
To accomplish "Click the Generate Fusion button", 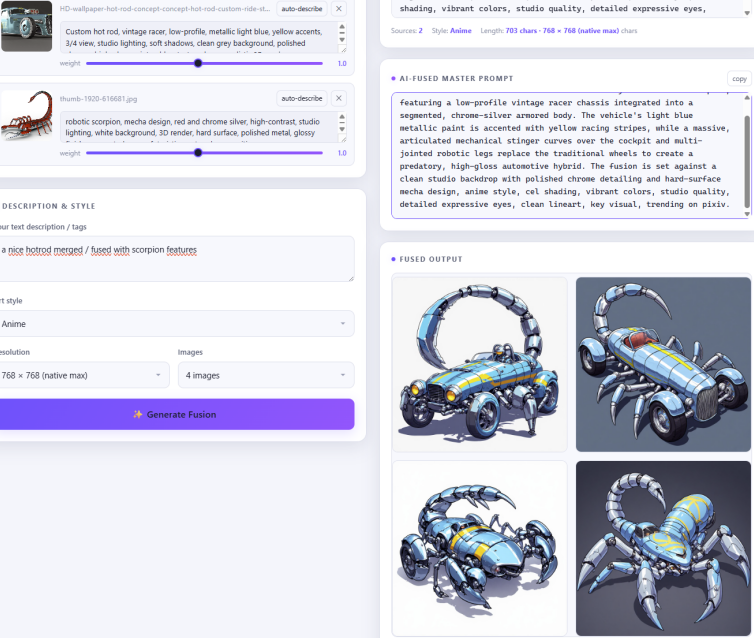I will pyautogui.click(x=176, y=414).
